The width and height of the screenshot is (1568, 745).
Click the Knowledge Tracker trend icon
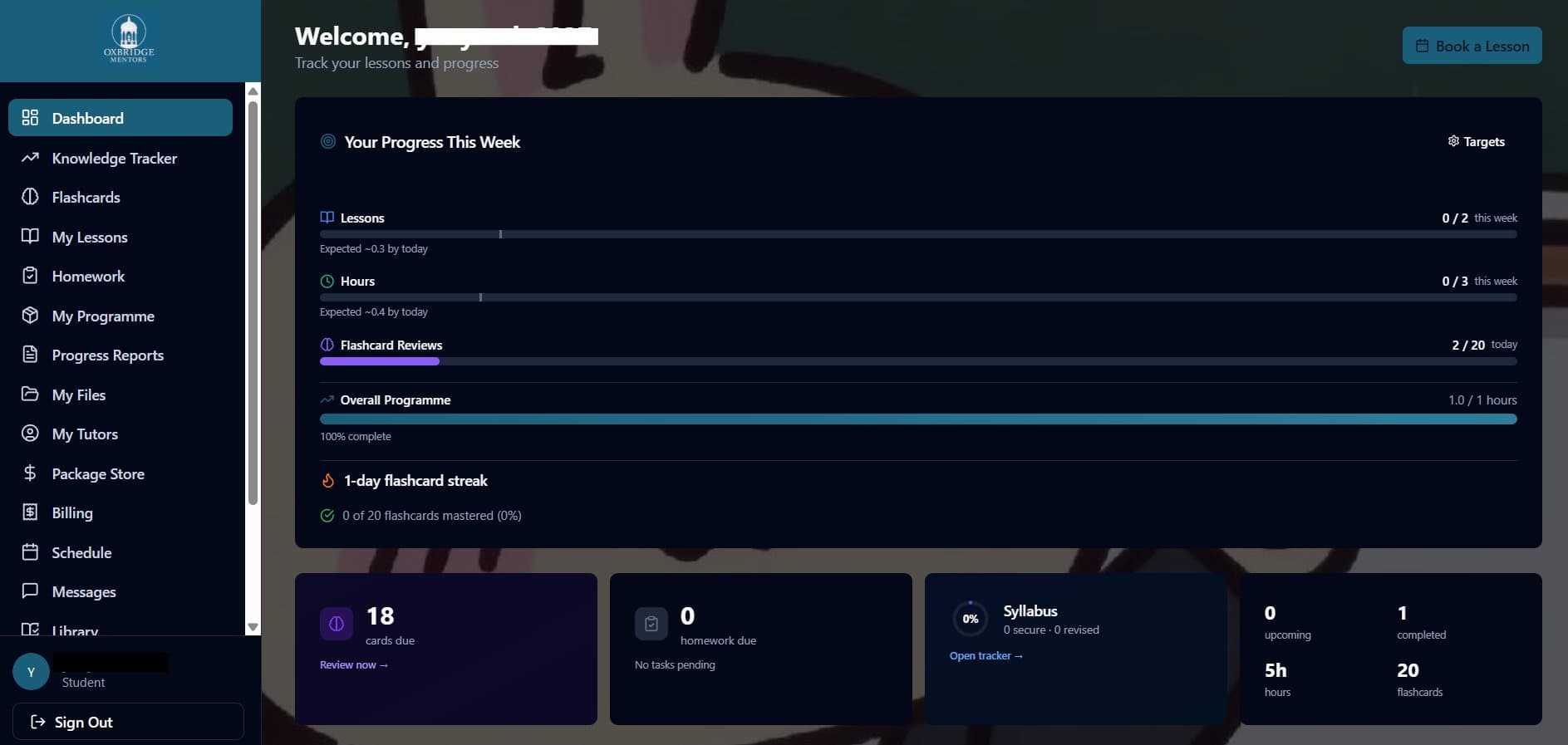coord(30,157)
